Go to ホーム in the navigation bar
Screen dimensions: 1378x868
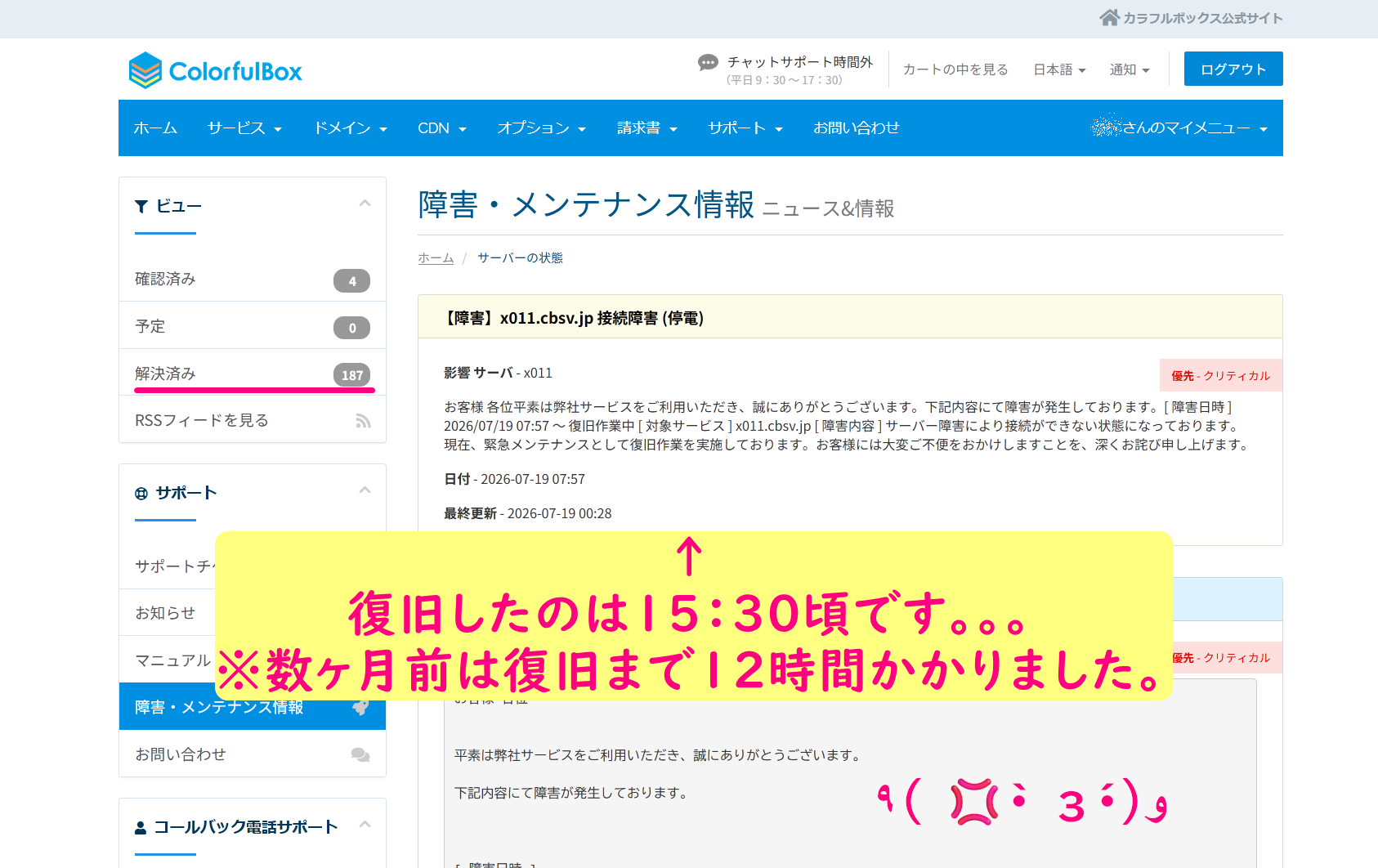[155, 128]
